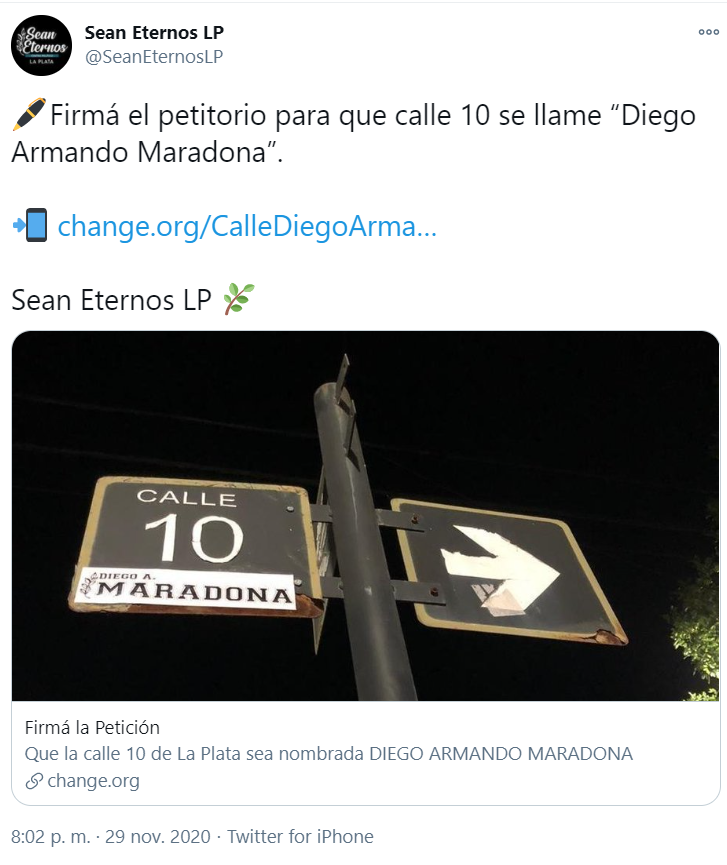This screenshot has height=865, width=727.
Task: Click the Maradona sticker on the sign photo
Action: click(185, 589)
